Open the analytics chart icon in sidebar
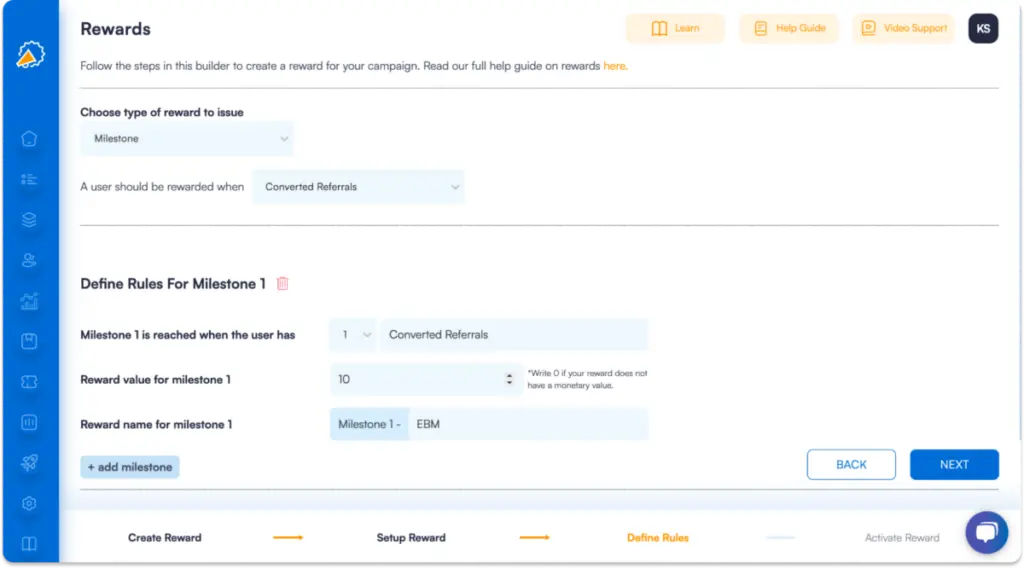Screen dimensions: 1024x568 pos(29,300)
